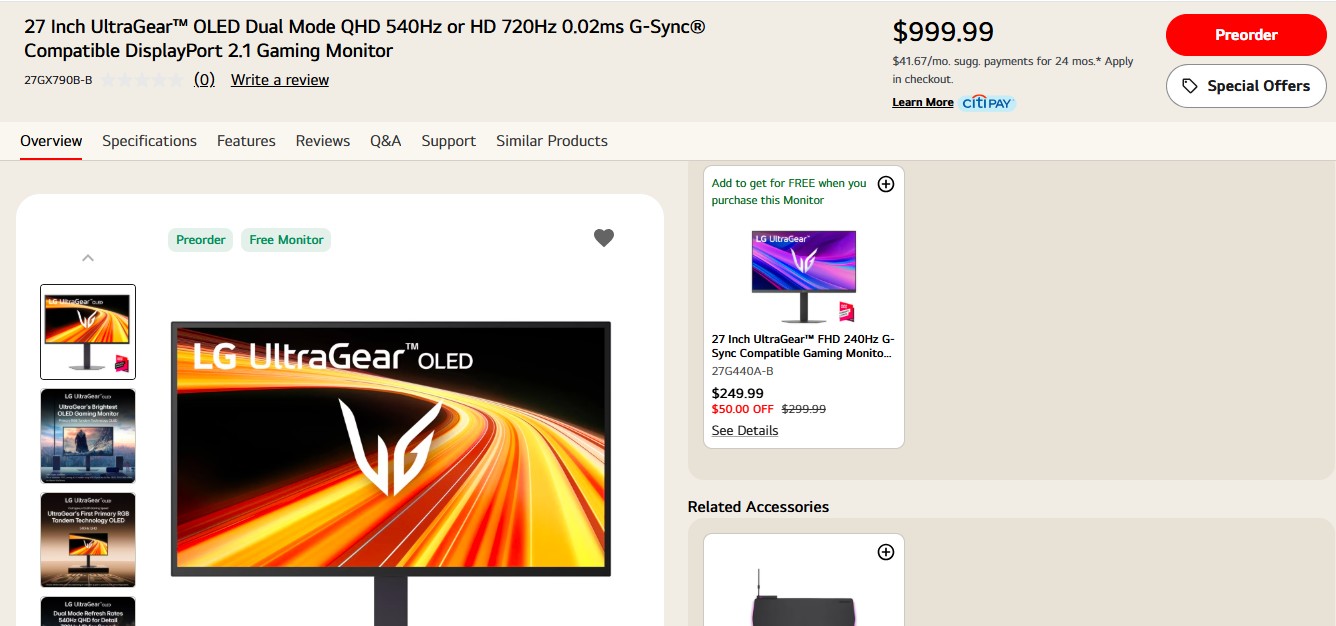Select the Brightest OLED Gaming Monitor thumbnail
This screenshot has height=626, width=1336.
pos(88,436)
